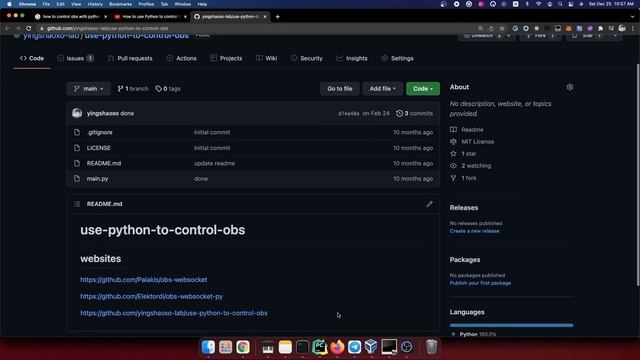This screenshot has height=360, width=640.
Task: Open the History menu in menu bar
Action: pyautogui.click(x=95, y=4)
